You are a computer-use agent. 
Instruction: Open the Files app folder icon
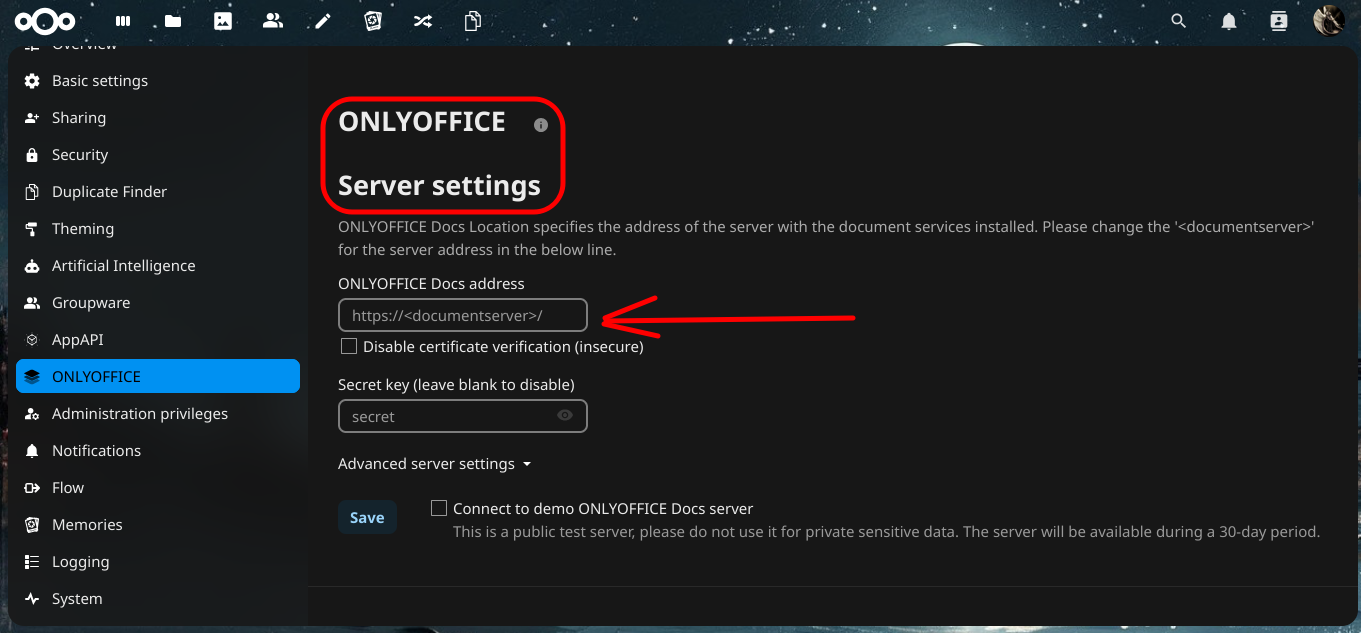coord(173,21)
